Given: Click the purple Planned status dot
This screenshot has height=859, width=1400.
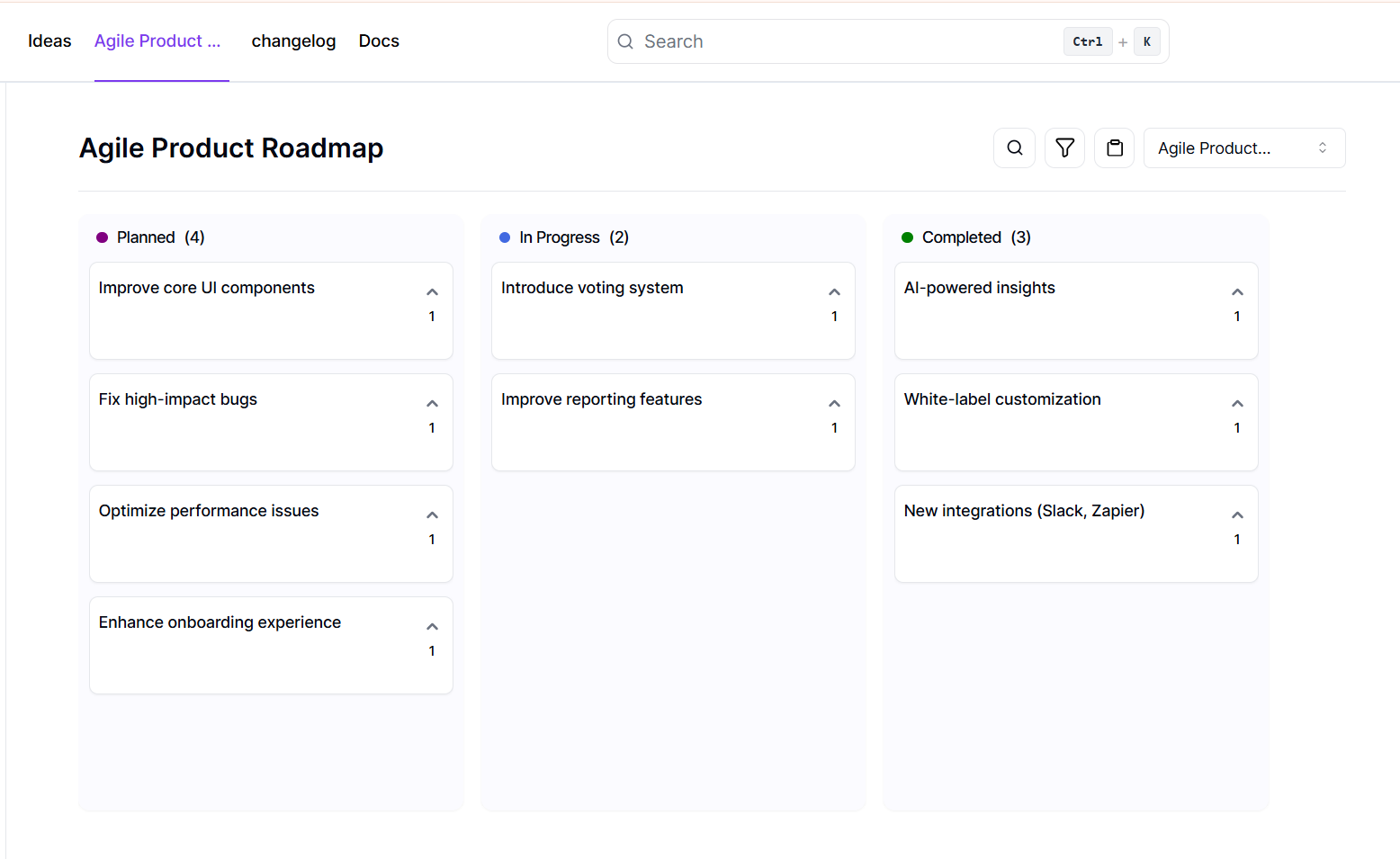Looking at the screenshot, I should 102,237.
